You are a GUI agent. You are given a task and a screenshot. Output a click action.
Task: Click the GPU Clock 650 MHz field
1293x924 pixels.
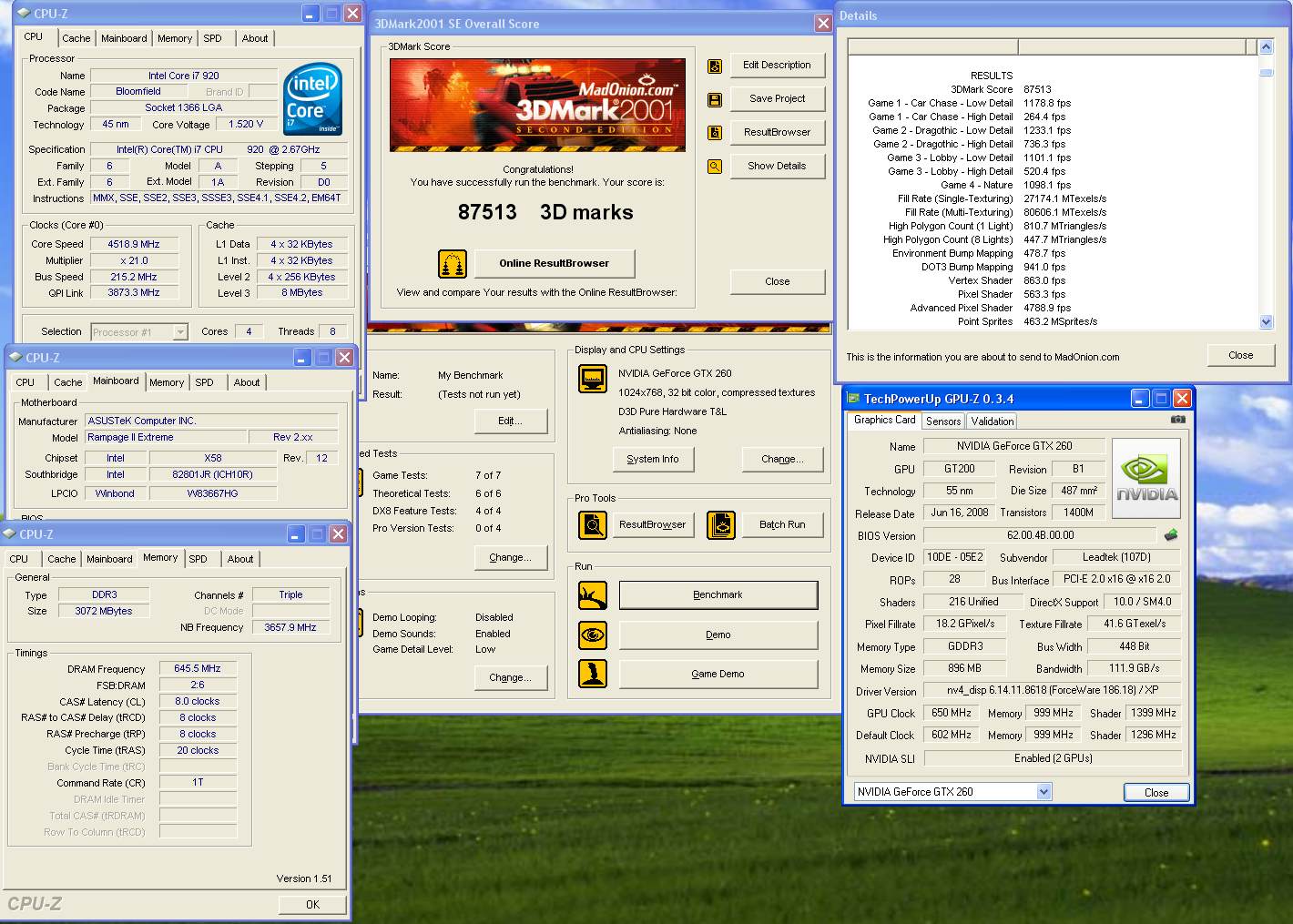952,714
